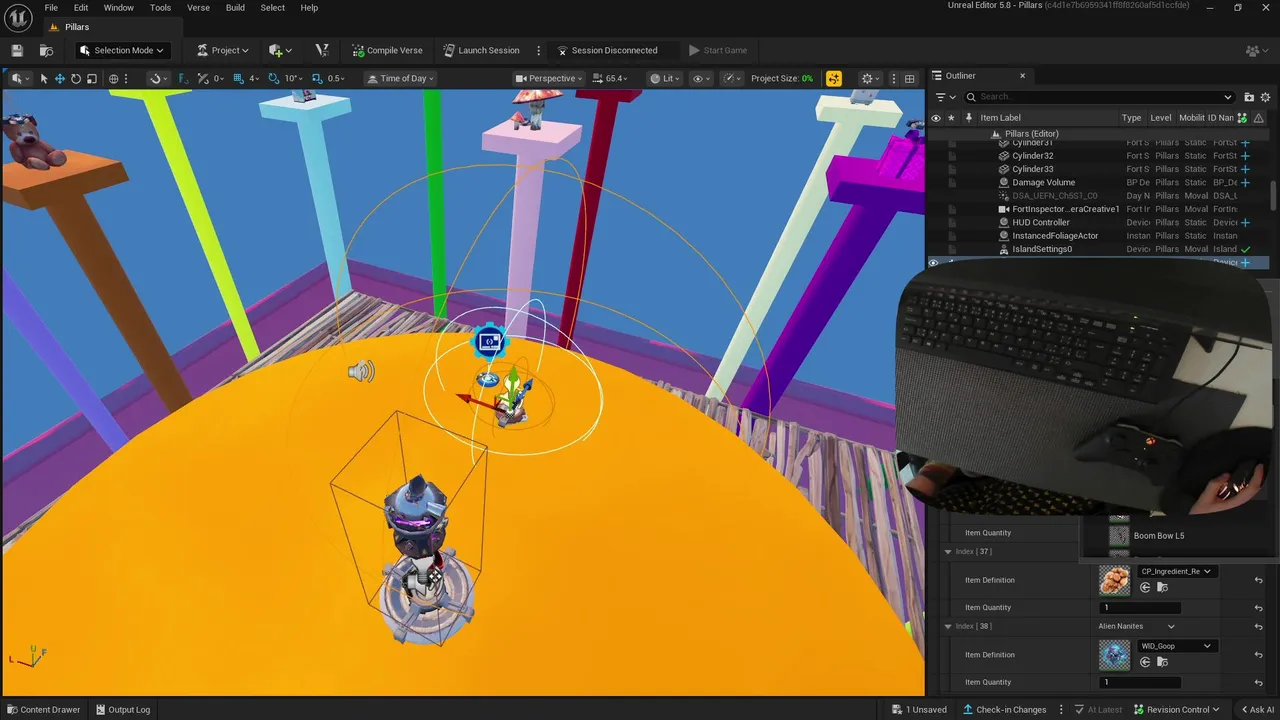Open the WID_Goop item definition dropdown

click(x=1176, y=646)
